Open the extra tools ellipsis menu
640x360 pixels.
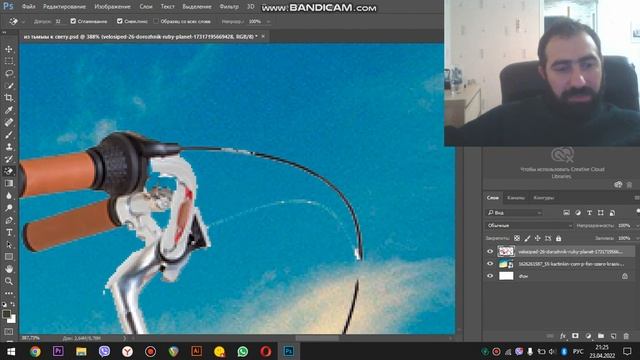(9, 293)
